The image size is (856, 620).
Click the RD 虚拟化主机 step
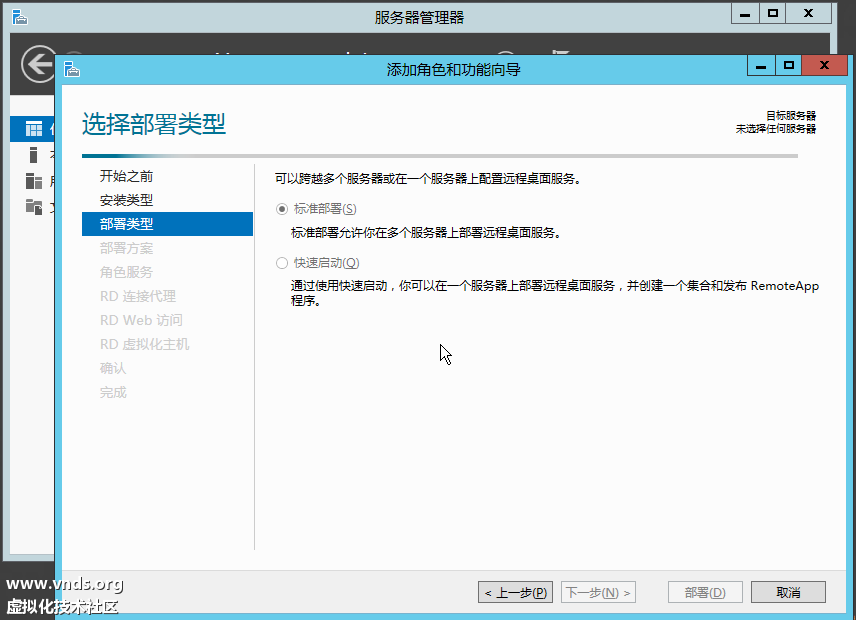point(144,344)
